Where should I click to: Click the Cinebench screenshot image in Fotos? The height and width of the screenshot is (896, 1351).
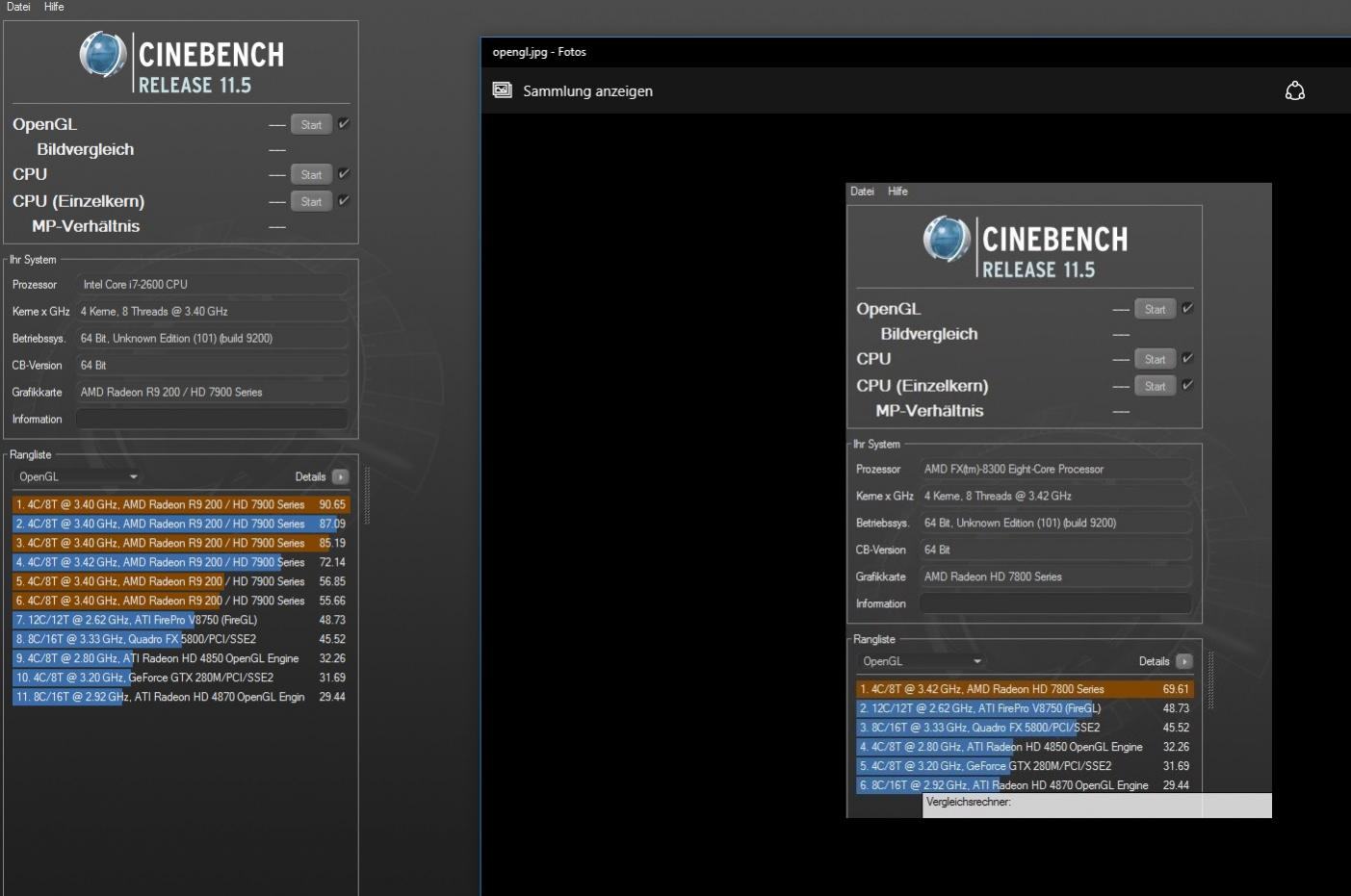coord(1058,500)
